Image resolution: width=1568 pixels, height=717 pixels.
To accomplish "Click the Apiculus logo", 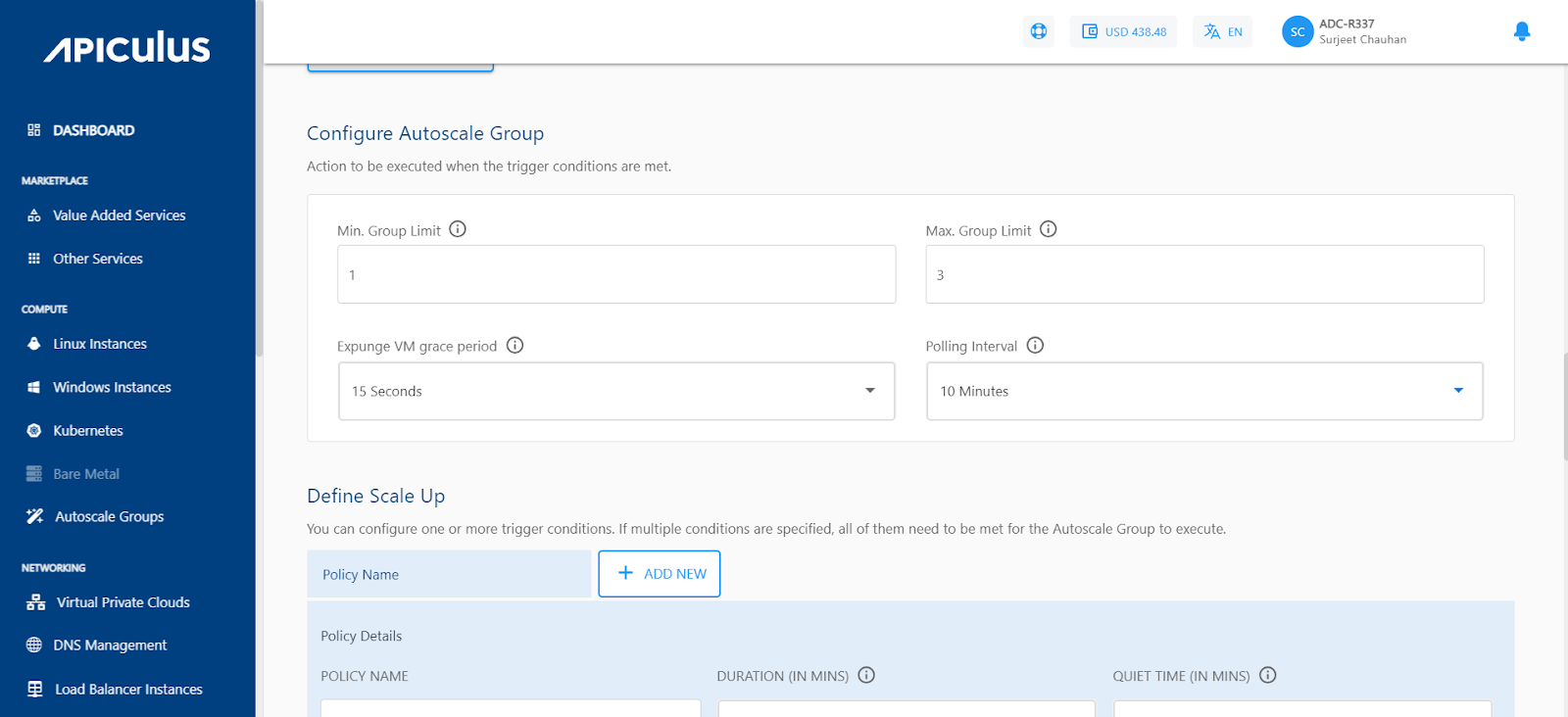I will pos(126,47).
